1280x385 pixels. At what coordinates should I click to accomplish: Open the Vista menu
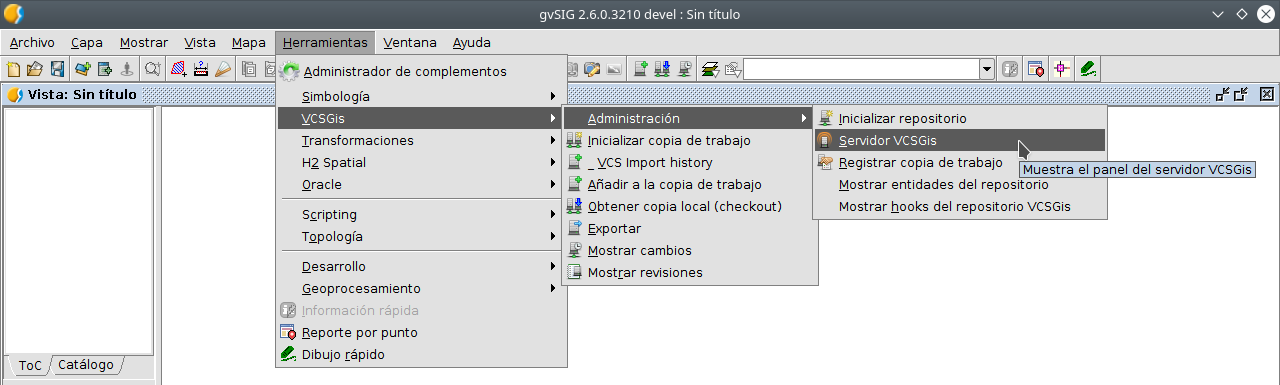pos(200,43)
